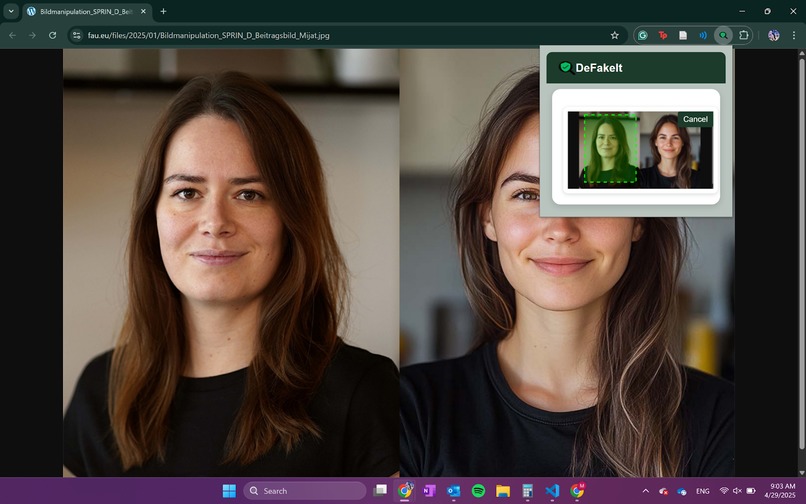806x504 pixels.
Task: Open OneNote from the taskbar
Action: coord(429,491)
